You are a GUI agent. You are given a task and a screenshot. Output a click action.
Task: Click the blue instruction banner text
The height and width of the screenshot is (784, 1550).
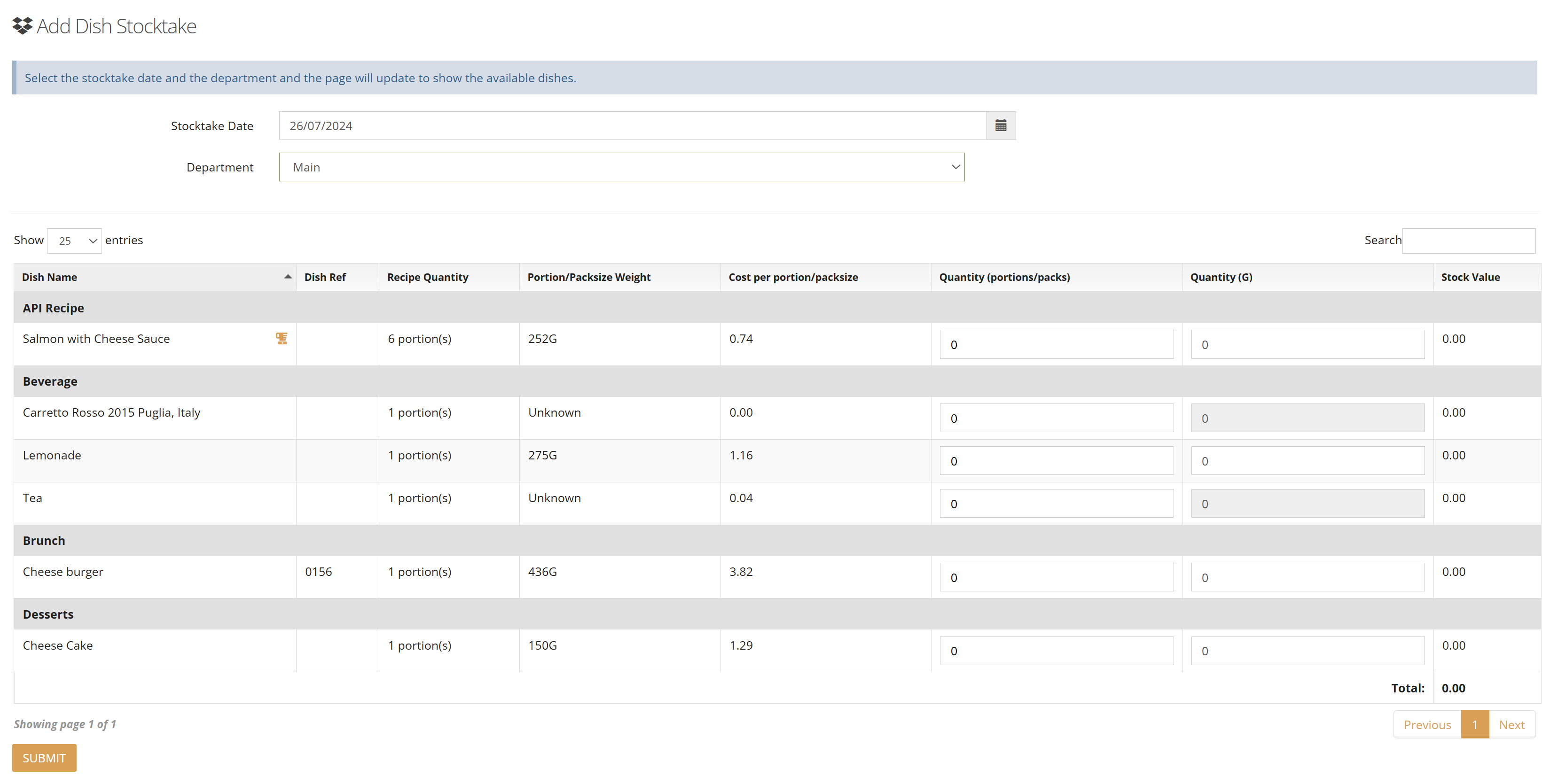(x=300, y=78)
